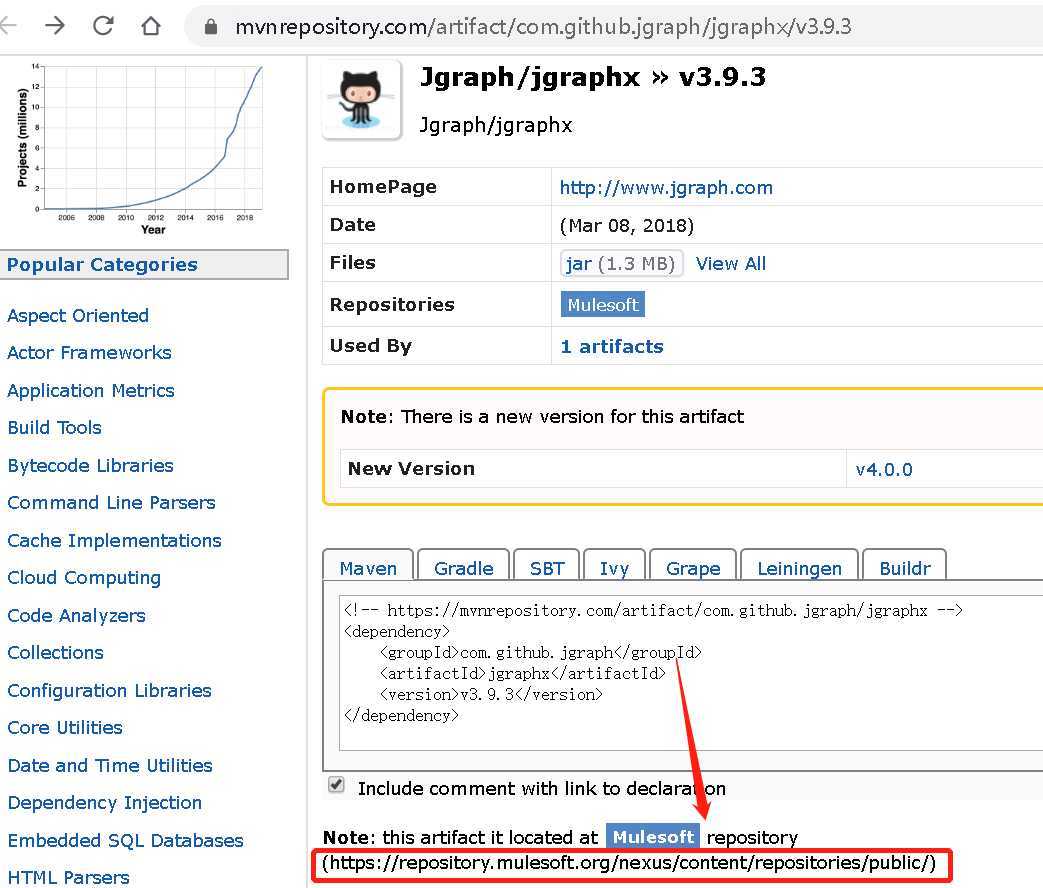Screen dimensions: 1043x888
Task: Open the Actor Frameworks category
Action: click(x=89, y=353)
